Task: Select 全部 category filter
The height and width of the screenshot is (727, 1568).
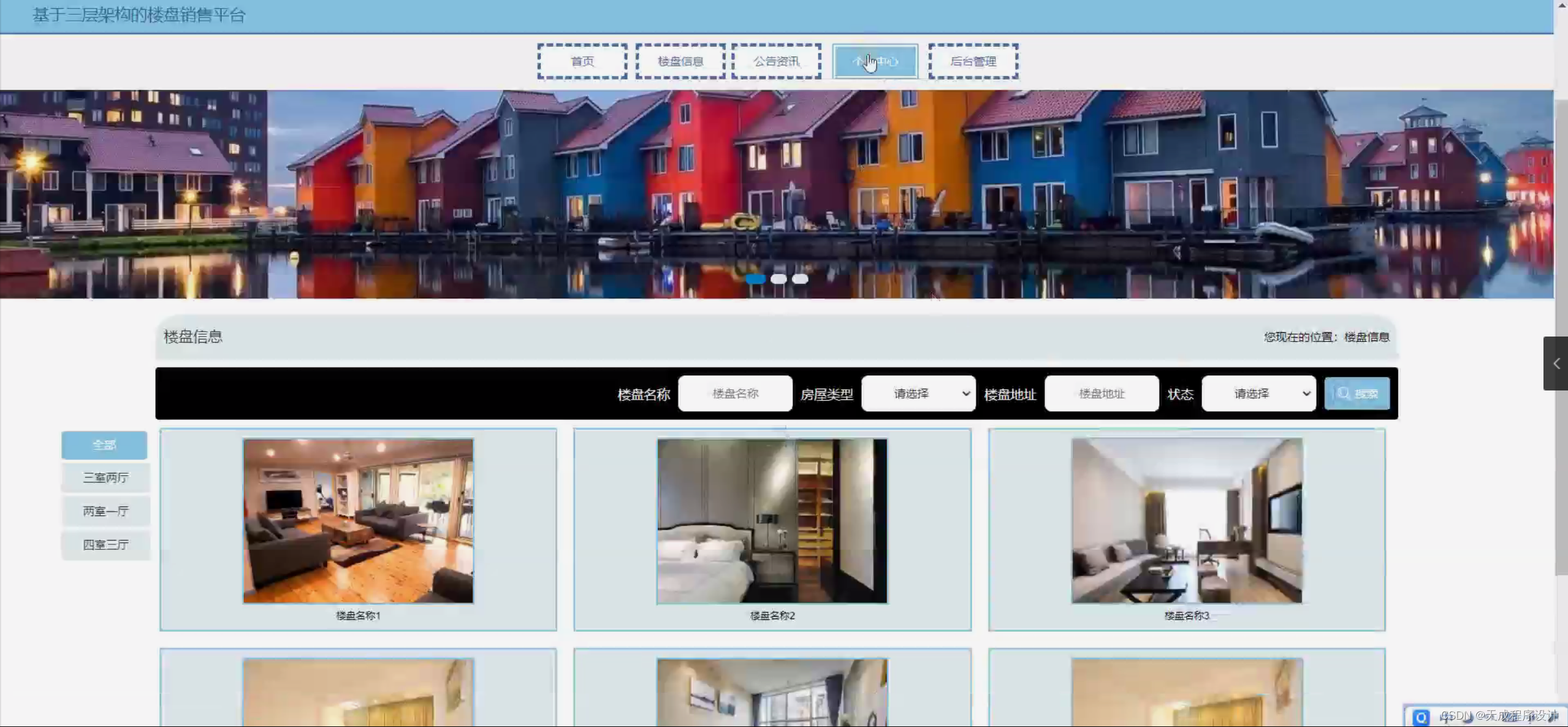Action: (x=104, y=445)
